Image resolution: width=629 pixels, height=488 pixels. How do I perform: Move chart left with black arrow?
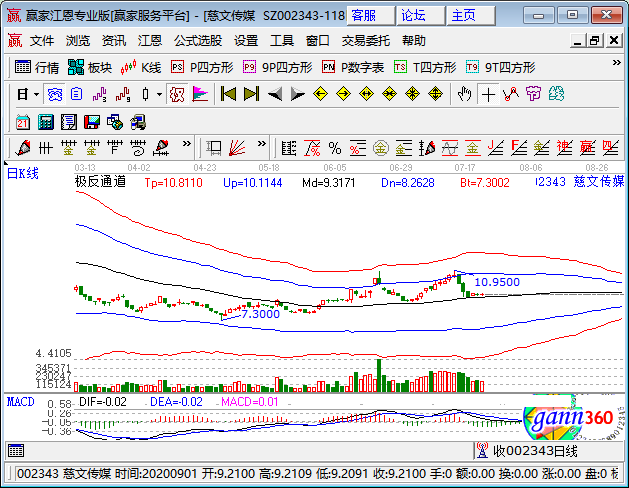coord(275,95)
